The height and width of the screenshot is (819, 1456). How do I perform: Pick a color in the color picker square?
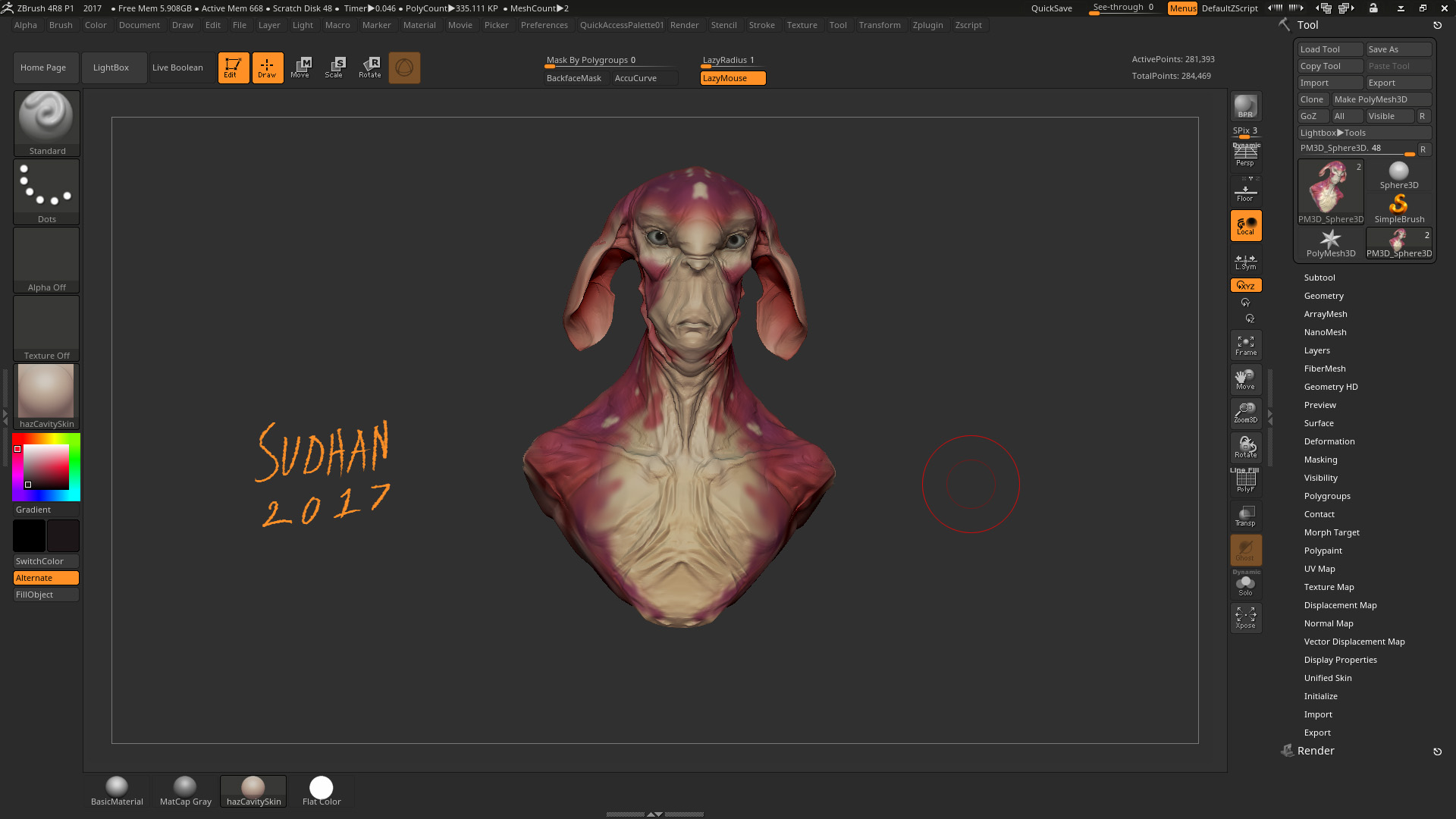(x=46, y=467)
